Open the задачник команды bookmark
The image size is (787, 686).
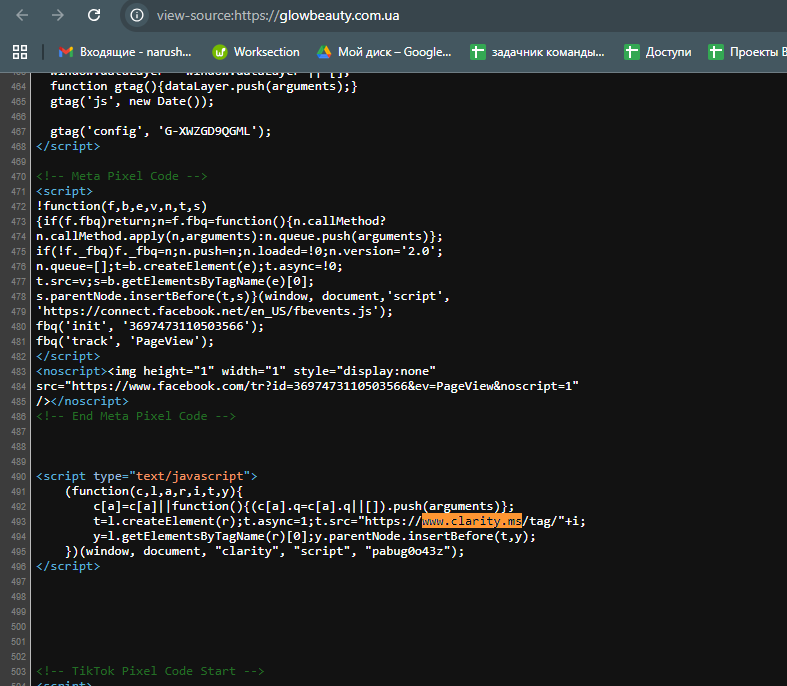[537, 51]
